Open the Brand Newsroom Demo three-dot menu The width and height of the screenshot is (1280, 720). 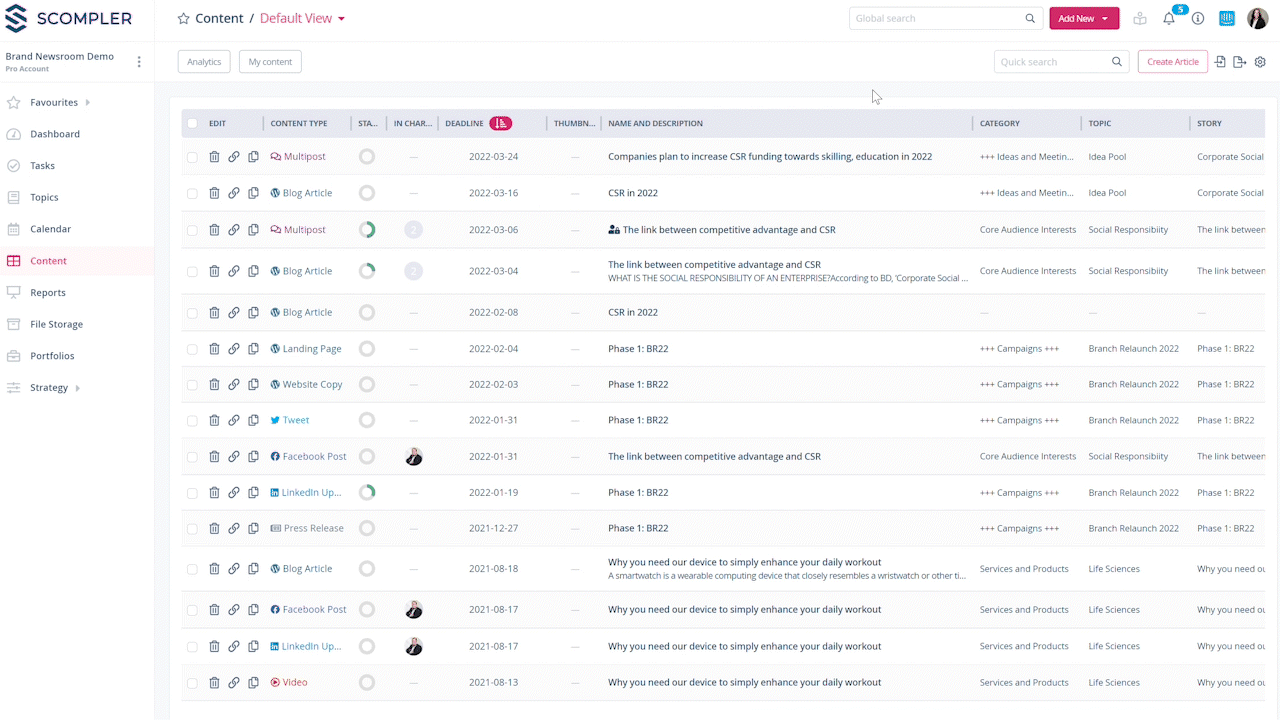click(139, 62)
